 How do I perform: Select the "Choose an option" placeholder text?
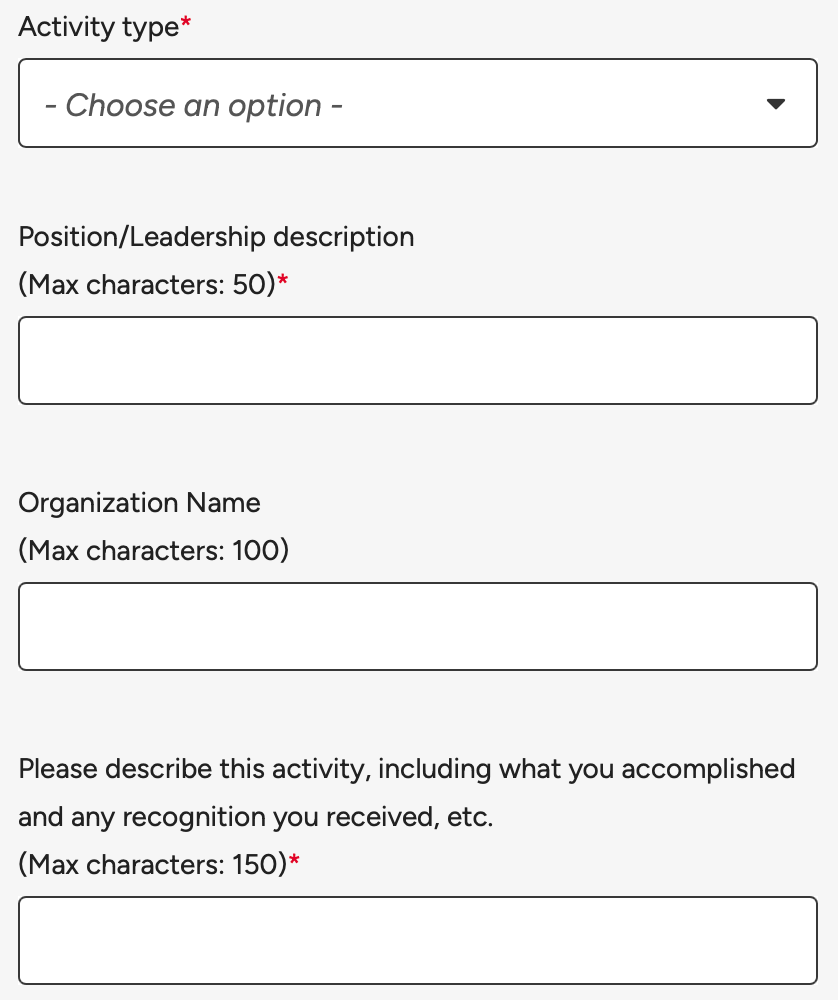tap(194, 105)
